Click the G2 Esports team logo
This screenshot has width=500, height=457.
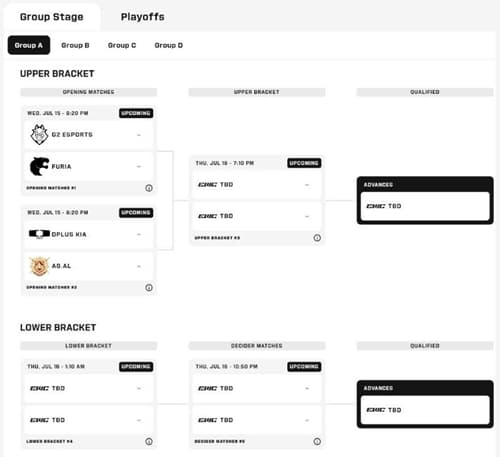click(x=39, y=135)
